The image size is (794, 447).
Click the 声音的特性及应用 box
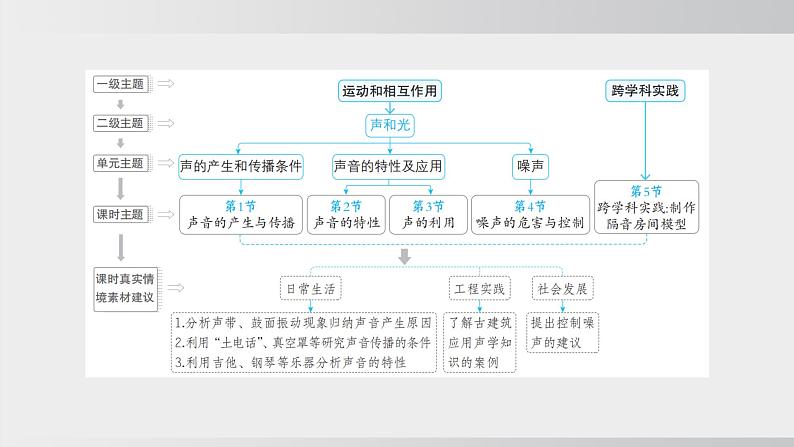[x=388, y=167]
